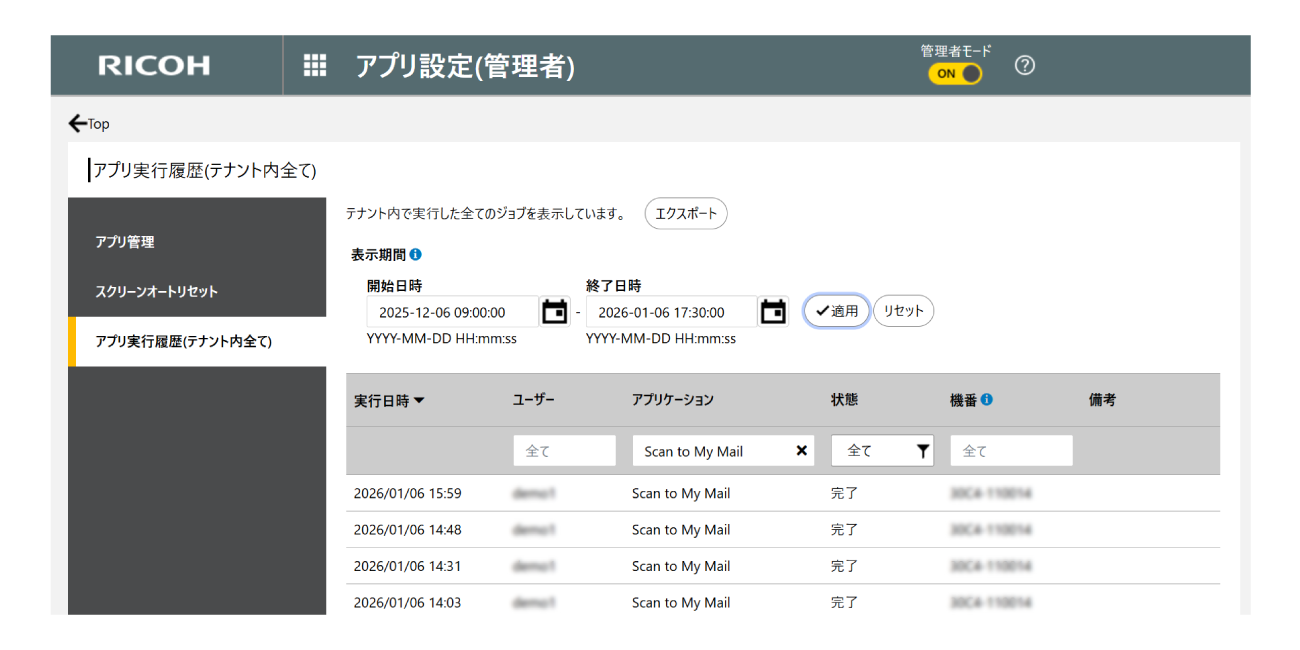Screen dimensions: 1300x650
Task: Click the info icon beside 表示期間
Action: (416, 255)
